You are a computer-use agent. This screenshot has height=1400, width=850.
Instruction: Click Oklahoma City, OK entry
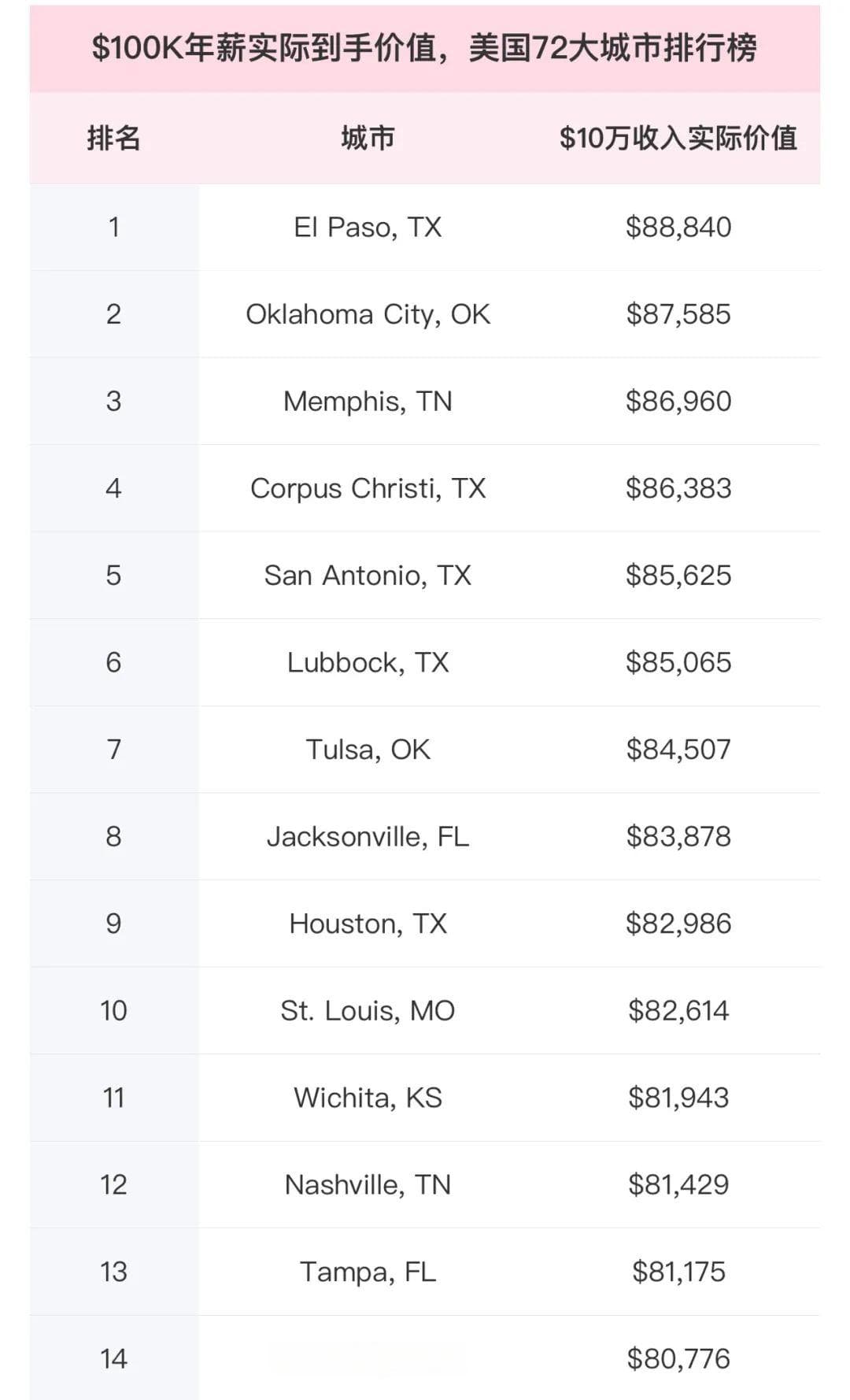(x=368, y=315)
